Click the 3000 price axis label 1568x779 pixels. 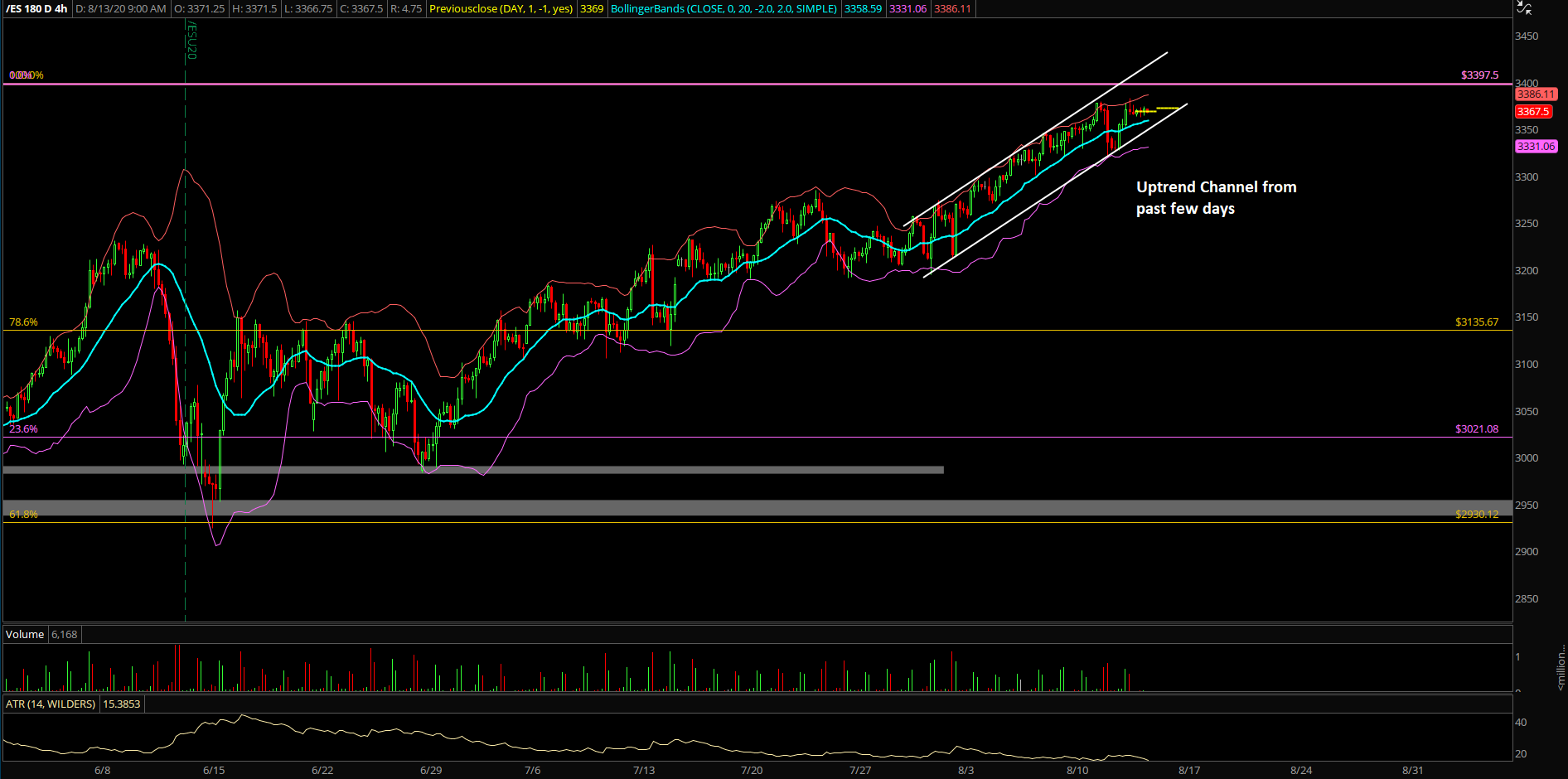(1527, 458)
